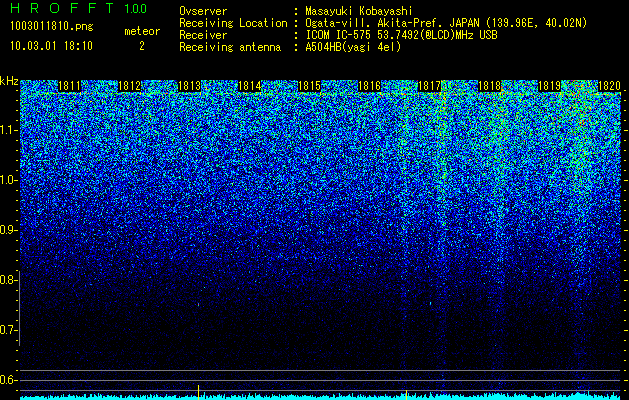Click the 1818 time marker label

(489, 86)
